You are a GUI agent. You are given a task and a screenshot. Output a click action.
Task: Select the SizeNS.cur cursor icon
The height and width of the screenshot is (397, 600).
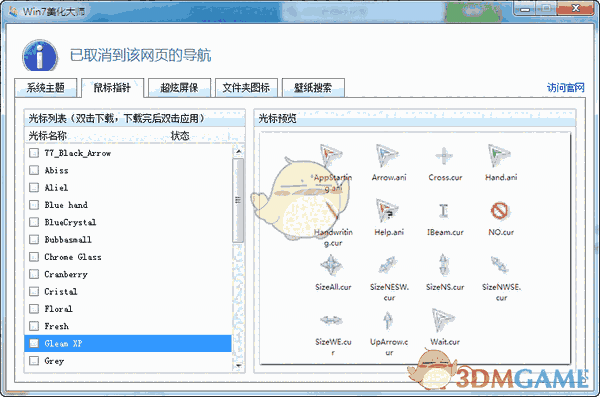[x=443, y=265]
